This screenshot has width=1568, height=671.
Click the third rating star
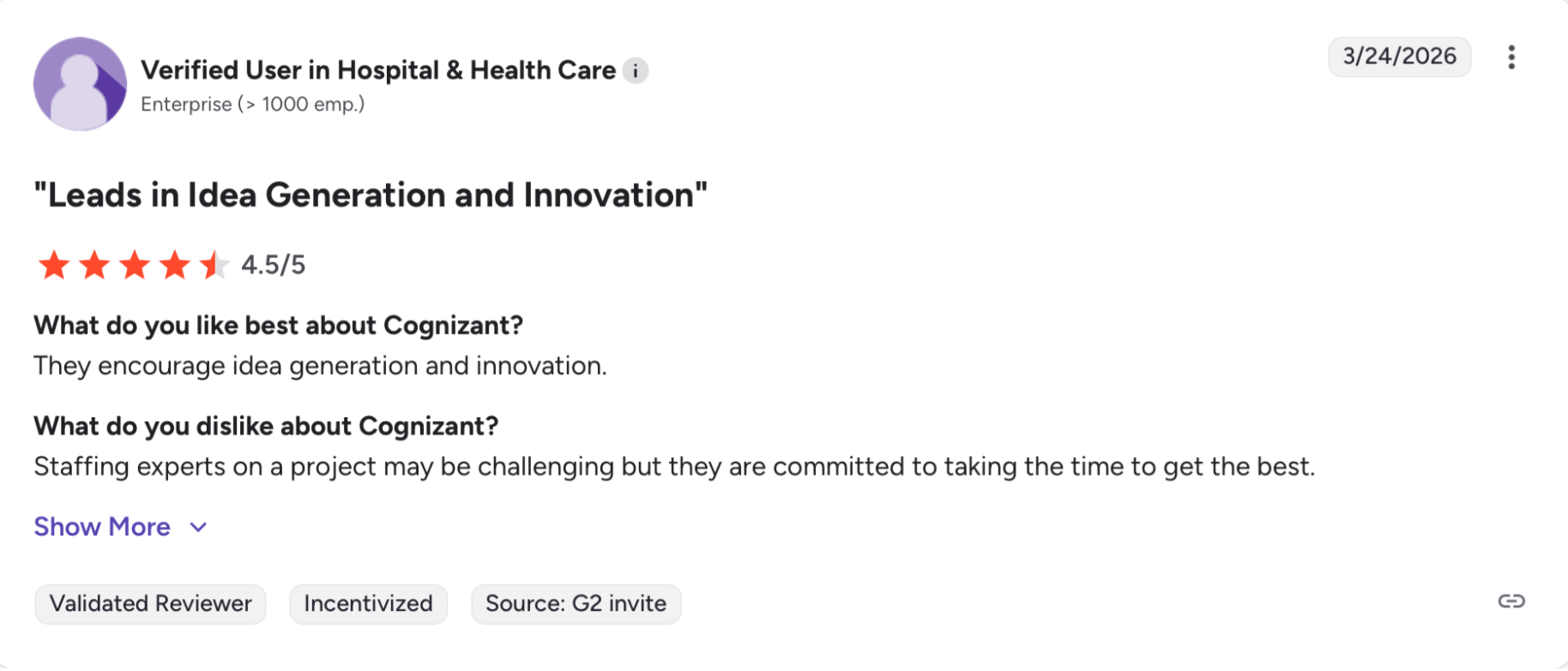[x=135, y=265]
